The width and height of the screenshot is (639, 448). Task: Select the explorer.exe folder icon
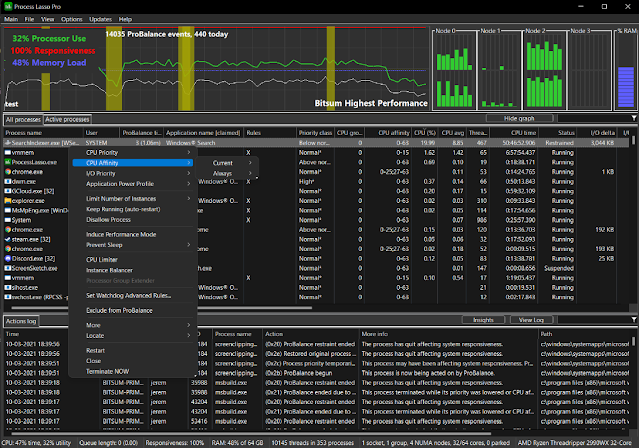click(7, 200)
